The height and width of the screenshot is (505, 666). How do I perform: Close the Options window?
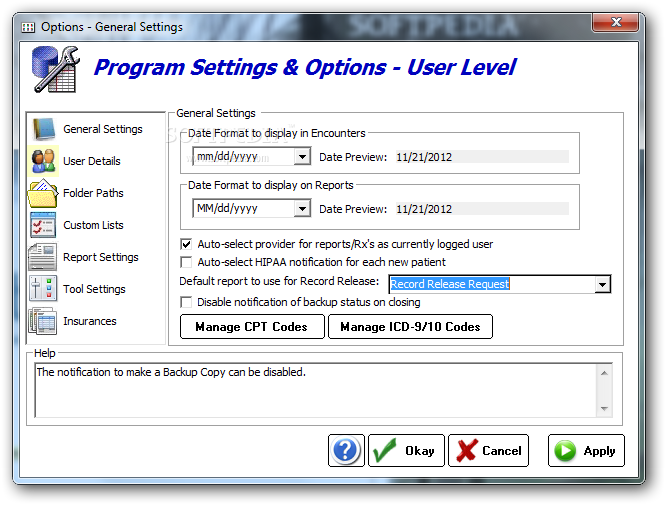[615, 22]
